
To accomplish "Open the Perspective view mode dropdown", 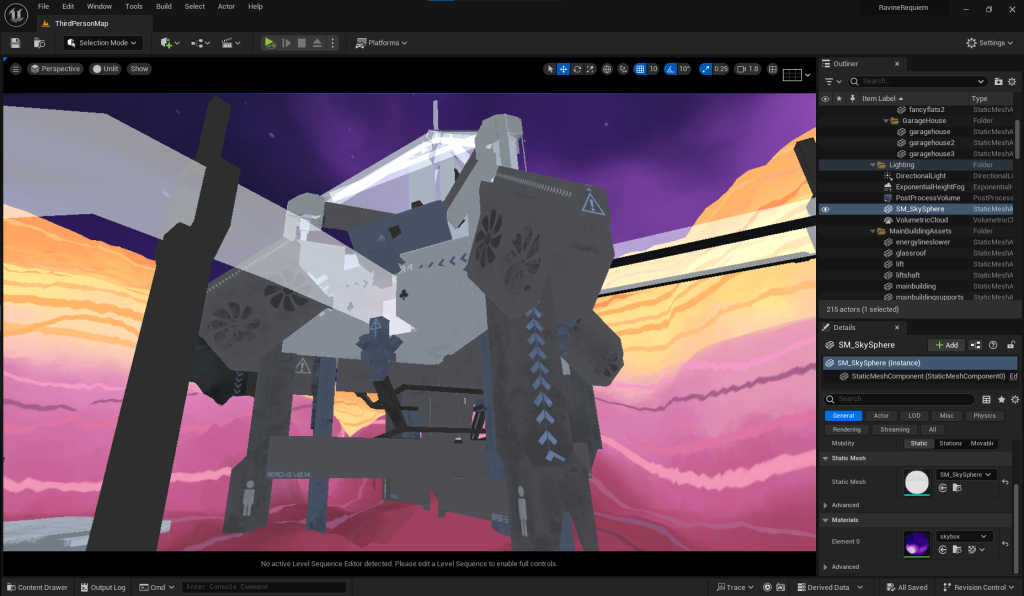I will pyautogui.click(x=55, y=69).
